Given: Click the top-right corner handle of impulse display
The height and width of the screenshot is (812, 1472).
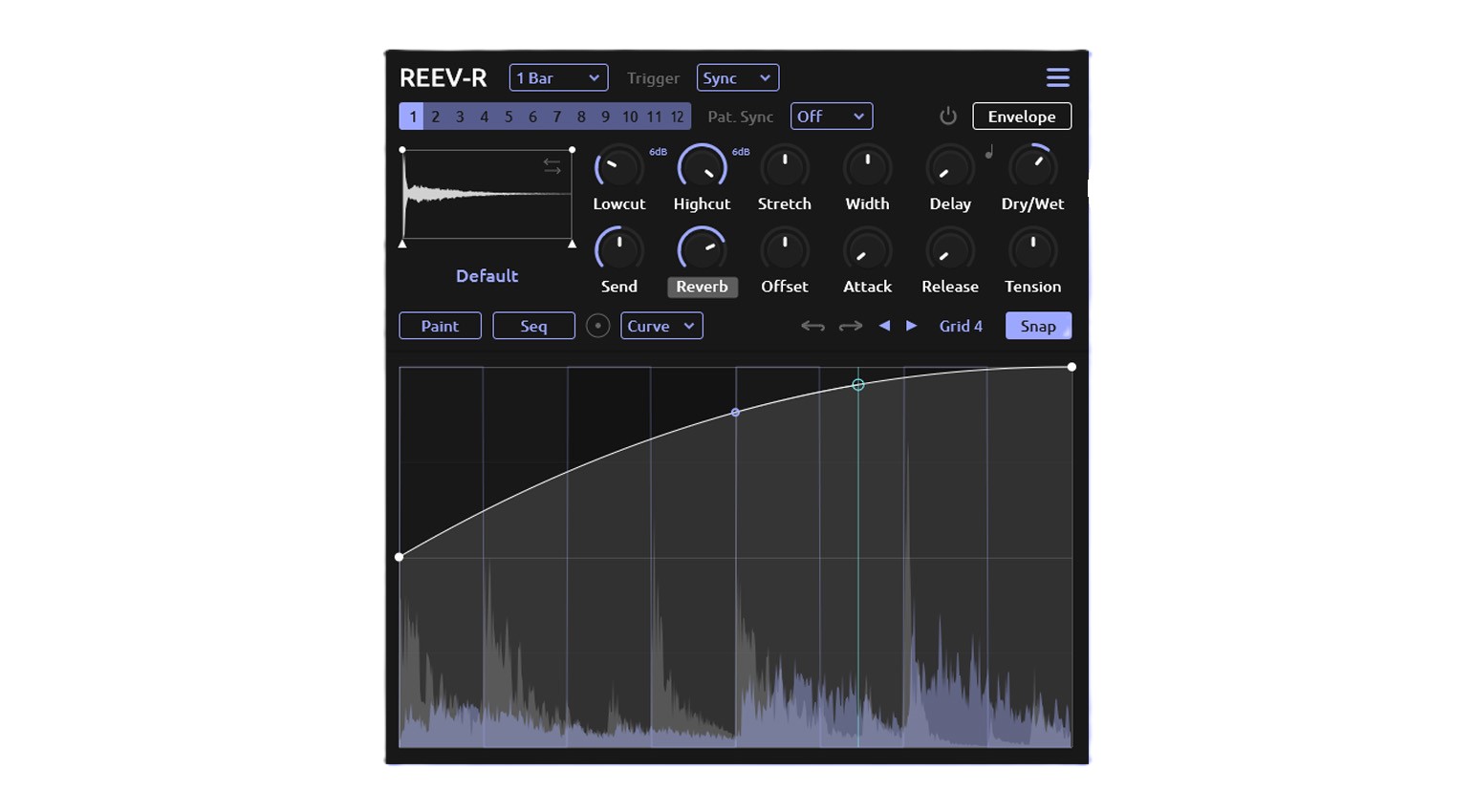Looking at the screenshot, I should (572, 150).
